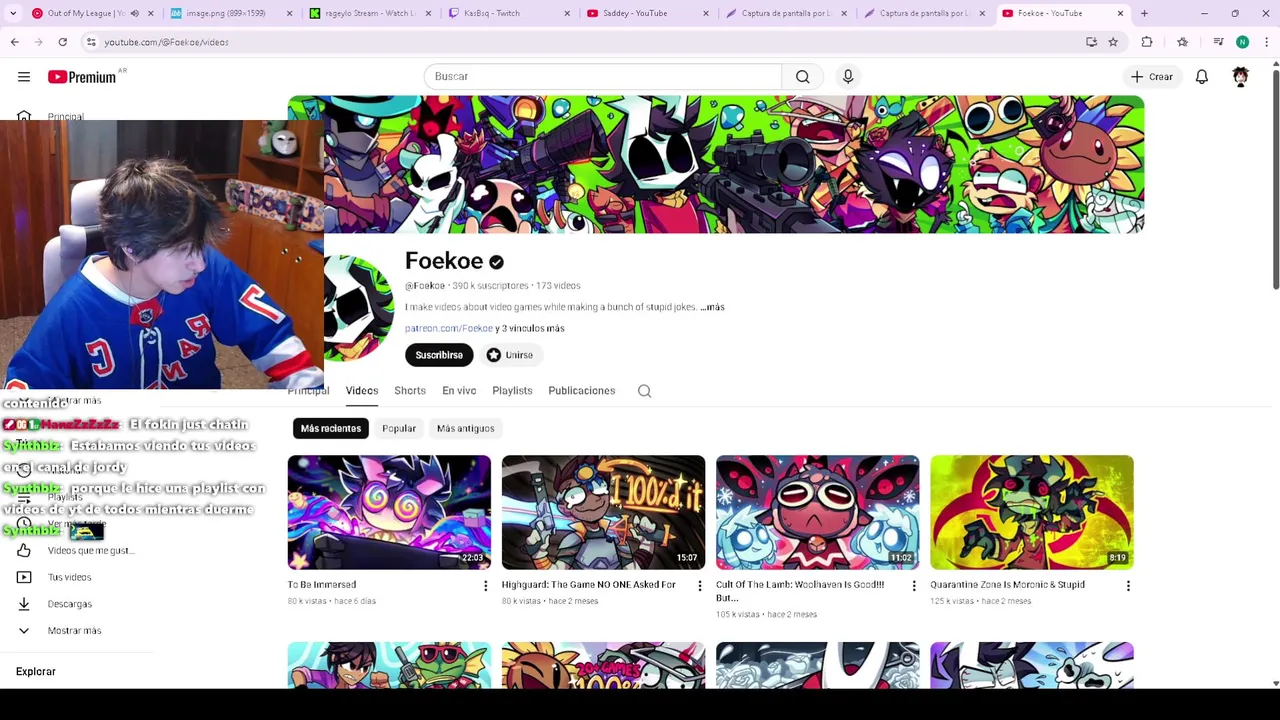Image resolution: width=1280 pixels, height=720 pixels.
Task: Activate the voice search microphone icon
Action: [x=848, y=77]
